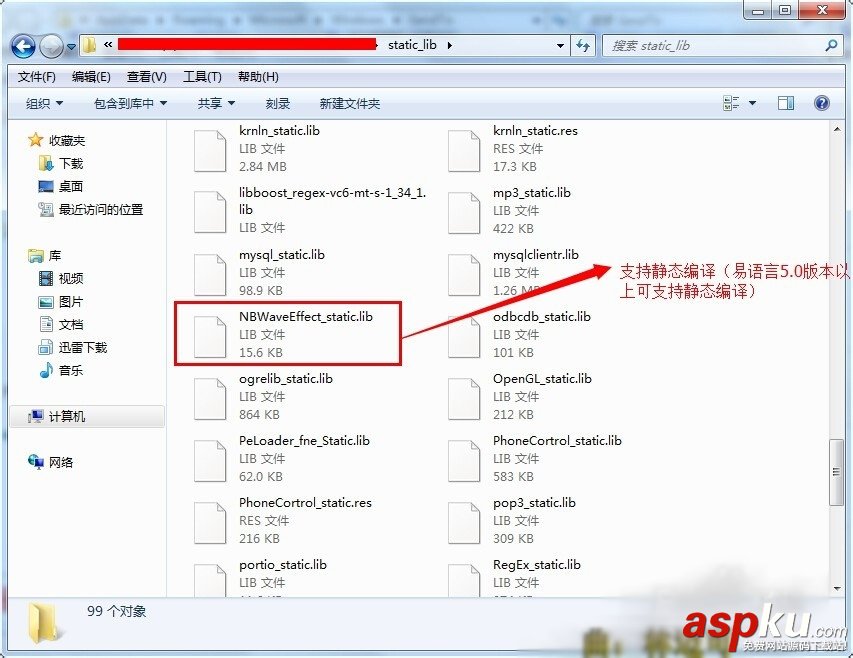
Task: Open the 包含到库中 dropdown
Action: [x=131, y=103]
